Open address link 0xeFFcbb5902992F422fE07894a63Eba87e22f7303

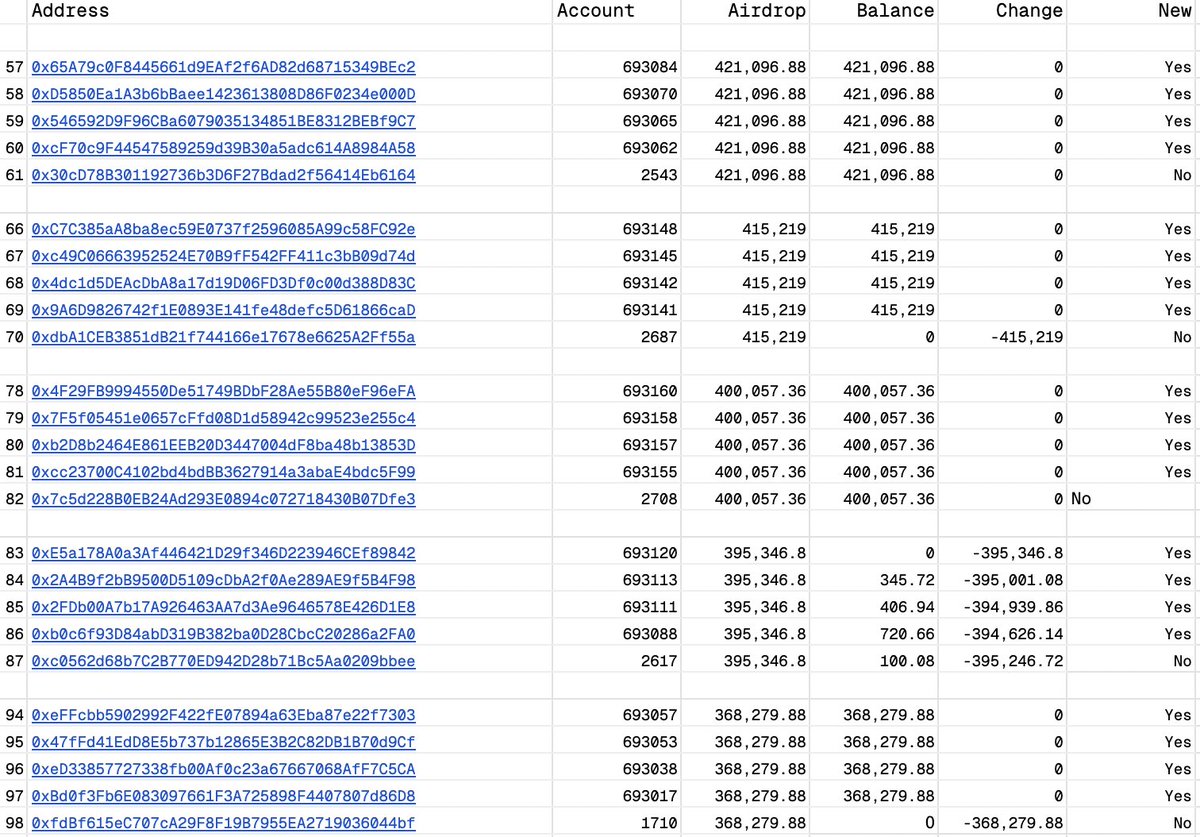223,715
